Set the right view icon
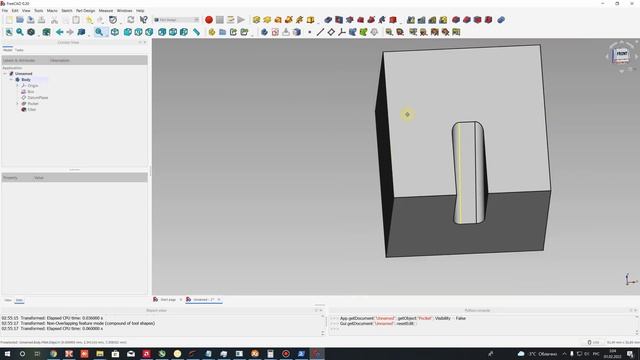This screenshot has width=640, height=360. [149, 32]
